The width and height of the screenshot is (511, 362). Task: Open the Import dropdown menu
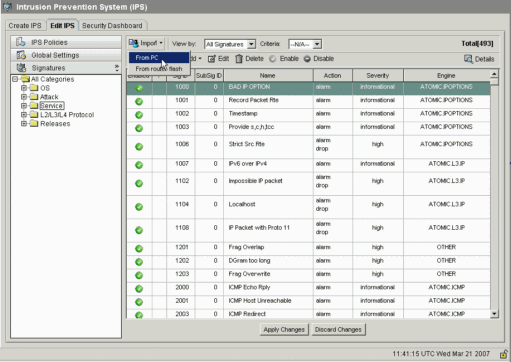pyautogui.click(x=146, y=43)
